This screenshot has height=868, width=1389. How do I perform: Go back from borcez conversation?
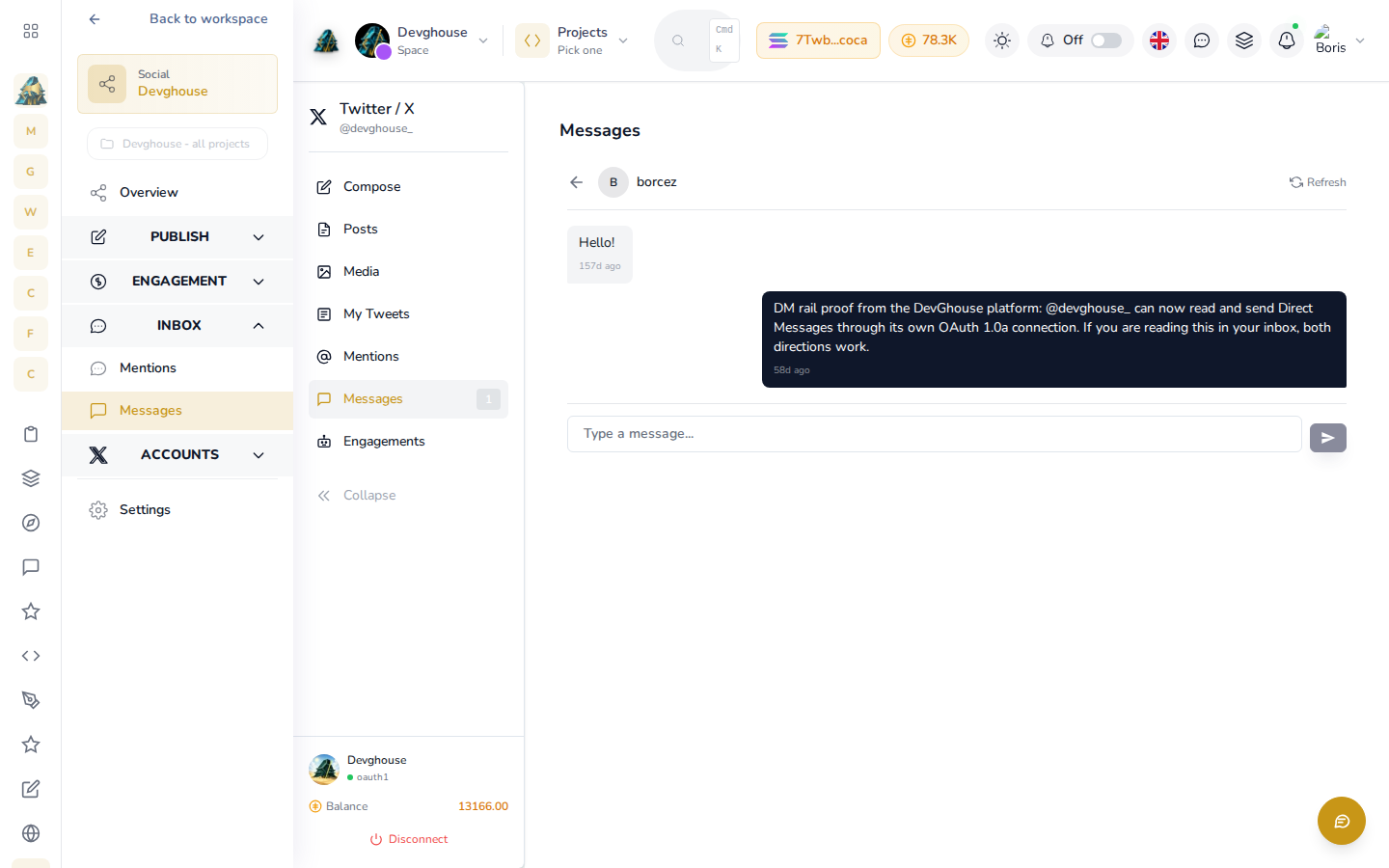click(577, 182)
